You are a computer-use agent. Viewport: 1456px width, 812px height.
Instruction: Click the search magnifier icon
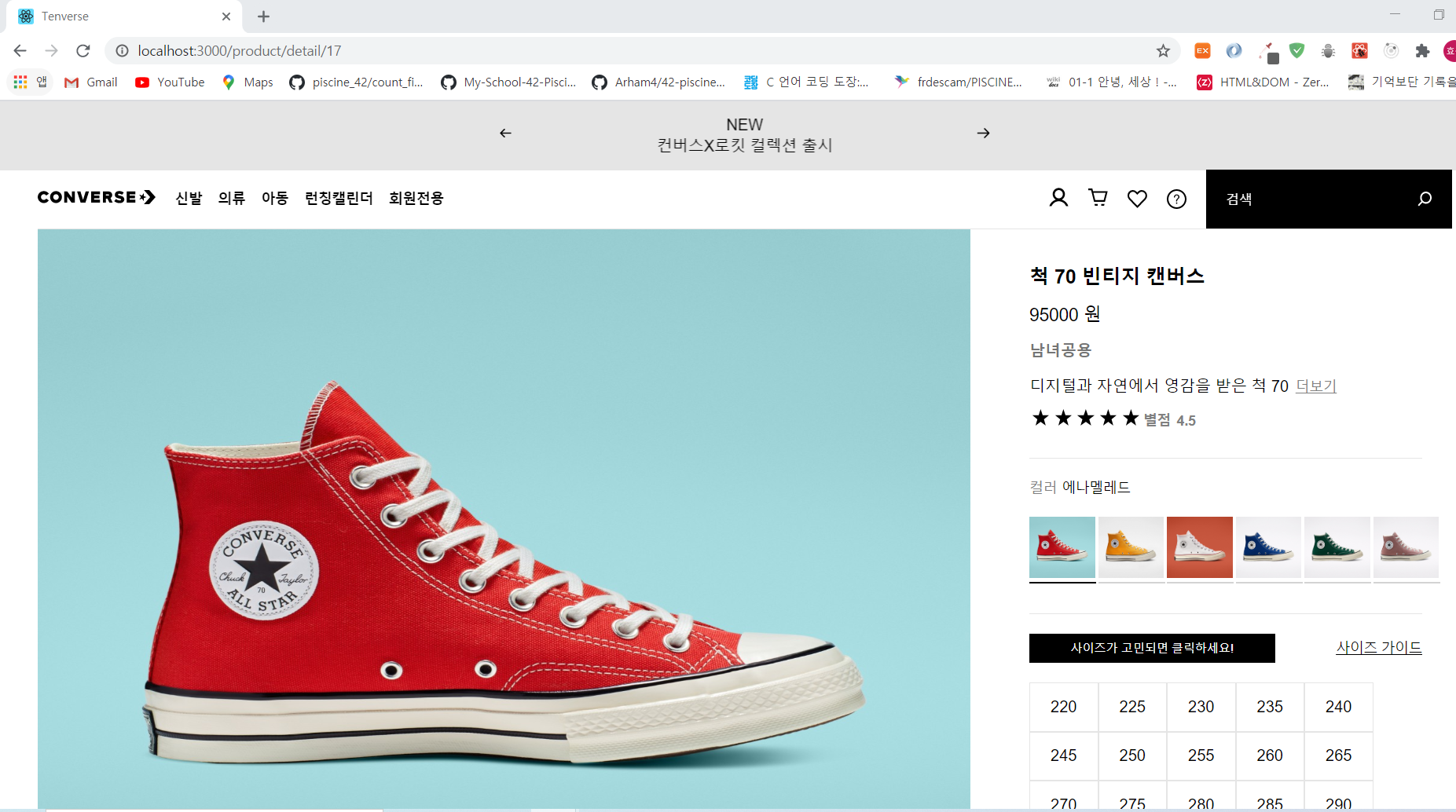[x=1424, y=199]
